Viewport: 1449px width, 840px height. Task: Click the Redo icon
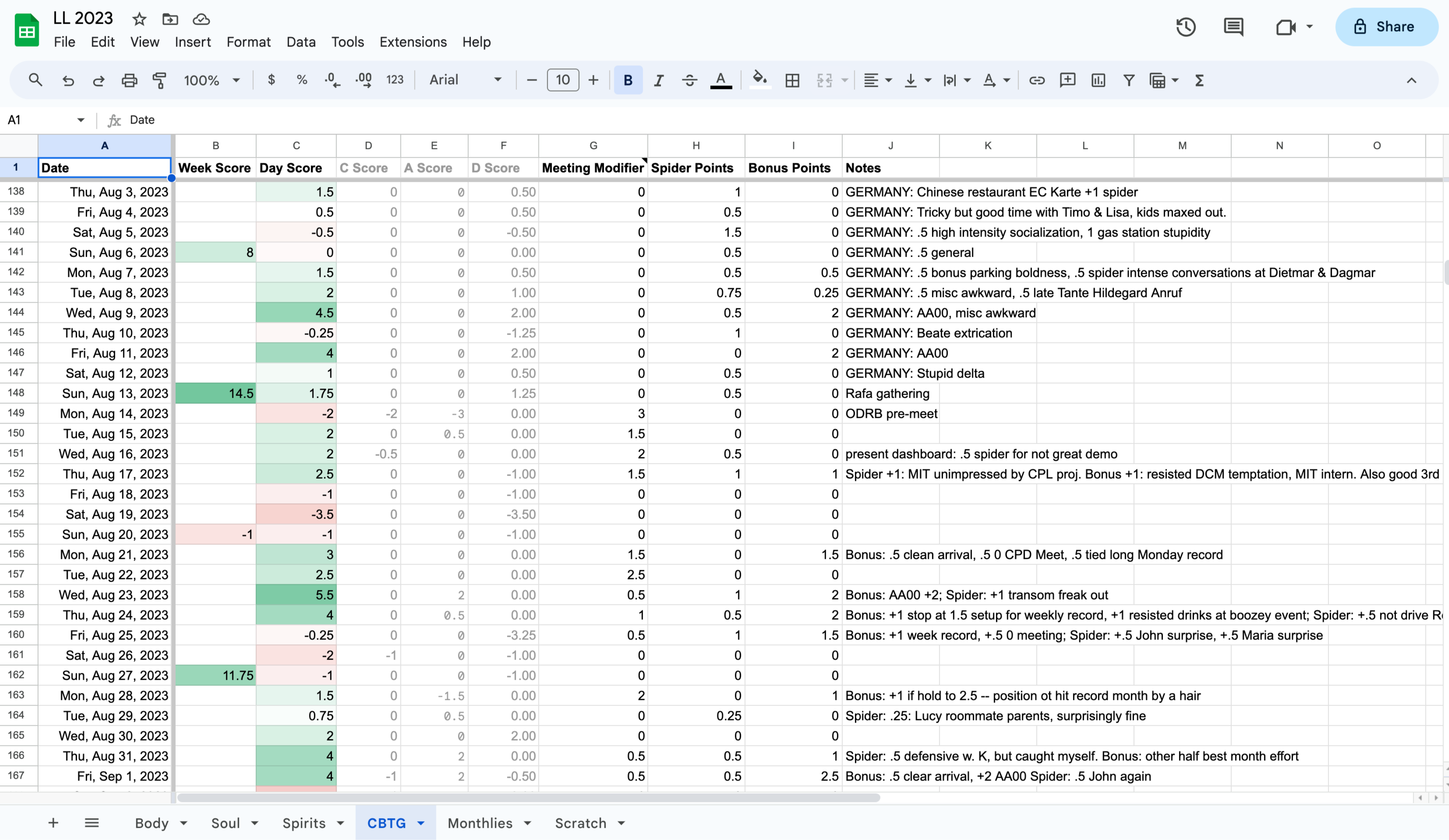[x=98, y=80]
